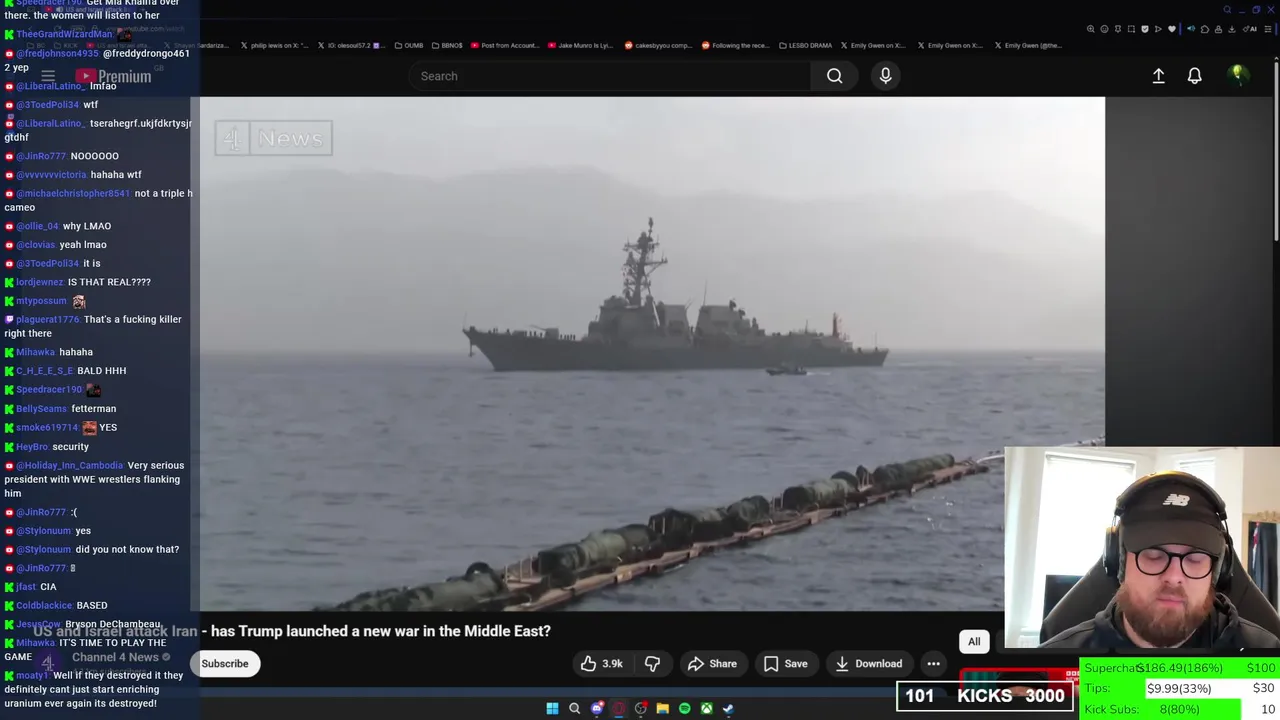Screen dimensions: 1280x720
Task: Click the main video frame to pause
Action: (x=652, y=353)
